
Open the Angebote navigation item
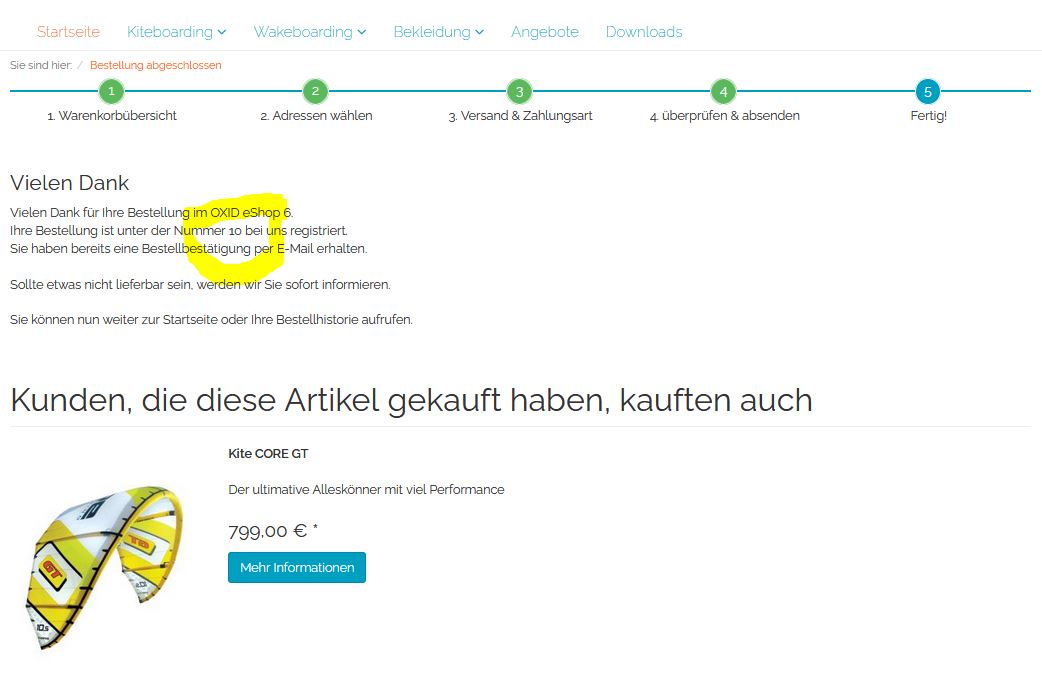[x=545, y=32]
